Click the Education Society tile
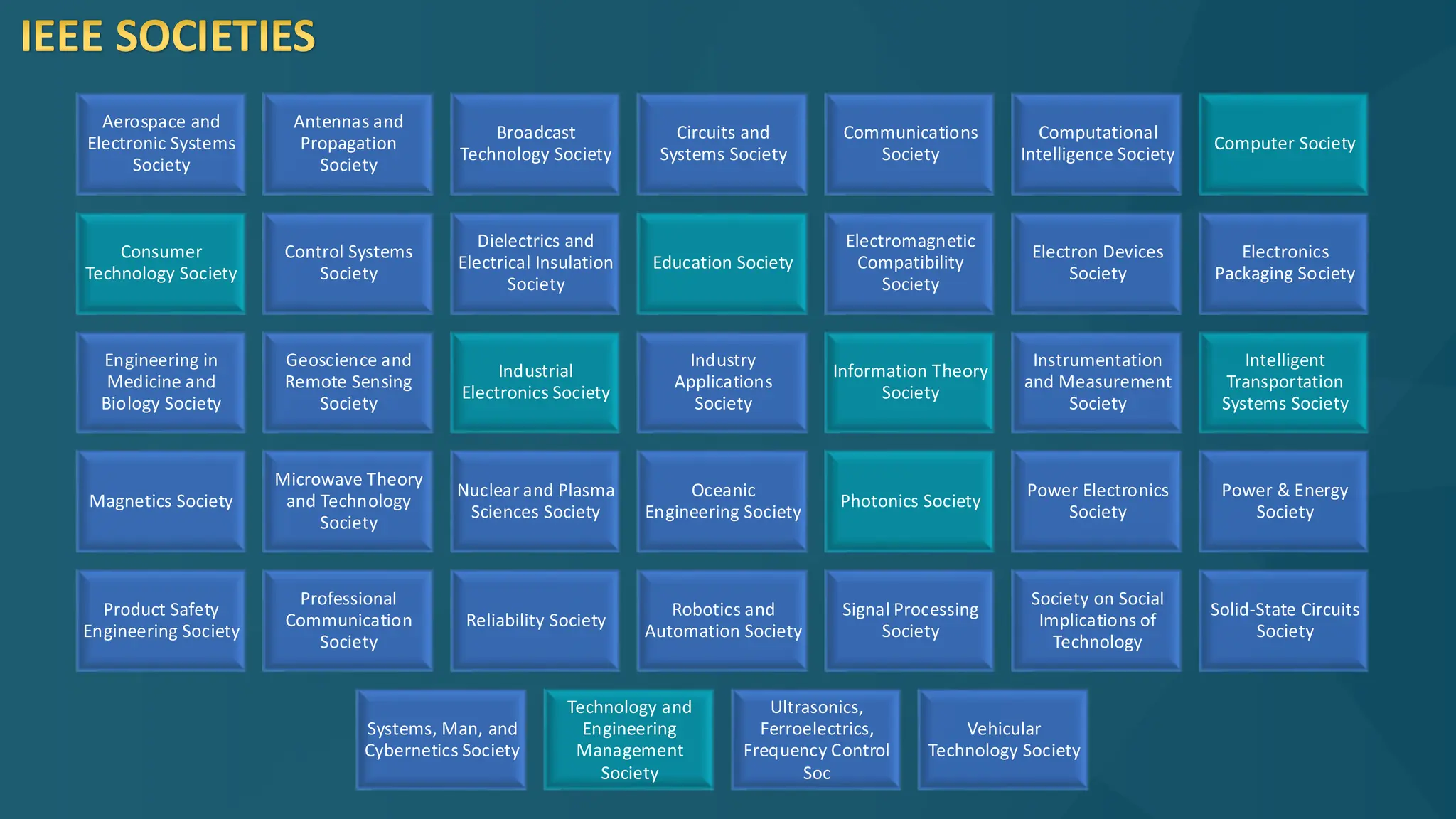Screen dimensions: 1456x819 [722, 263]
